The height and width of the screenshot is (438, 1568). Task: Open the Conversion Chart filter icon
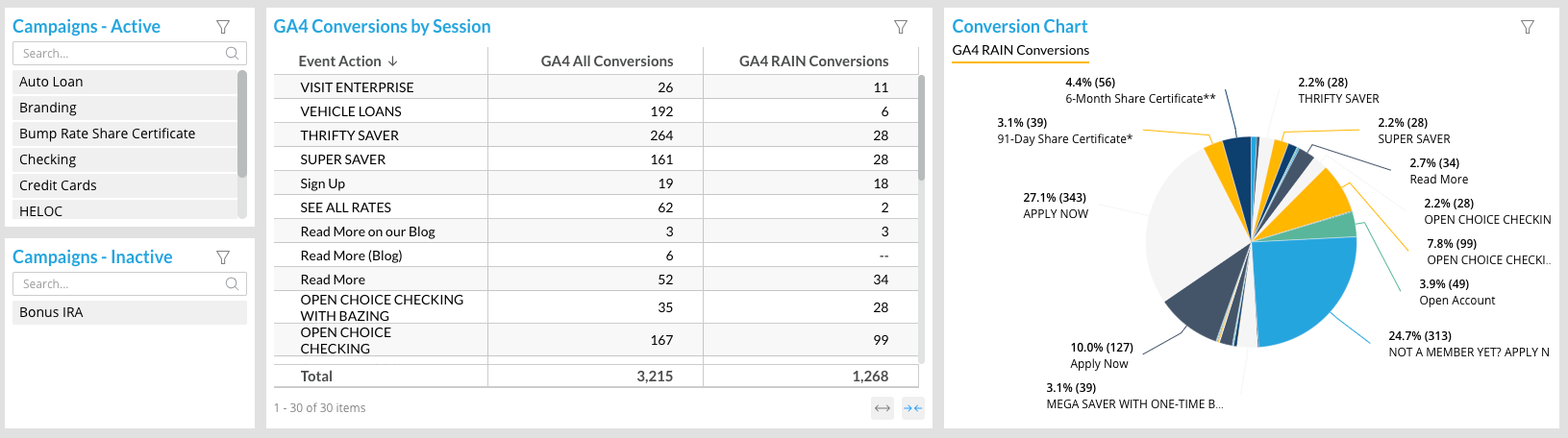(x=1528, y=27)
